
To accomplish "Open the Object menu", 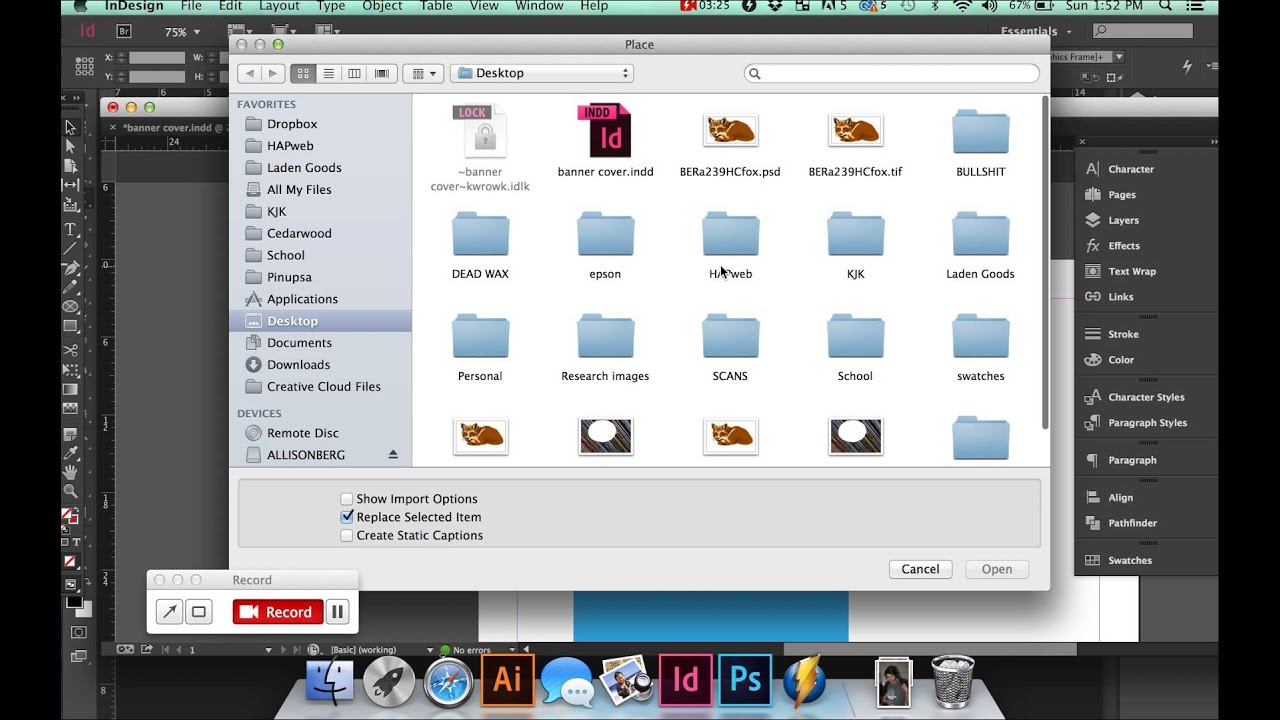I will click(x=382, y=7).
